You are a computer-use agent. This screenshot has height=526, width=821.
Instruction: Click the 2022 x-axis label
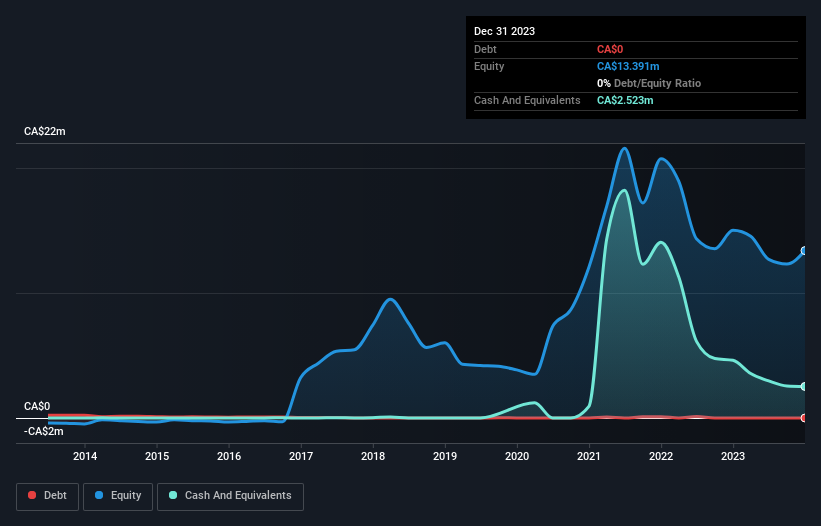click(x=661, y=456)
